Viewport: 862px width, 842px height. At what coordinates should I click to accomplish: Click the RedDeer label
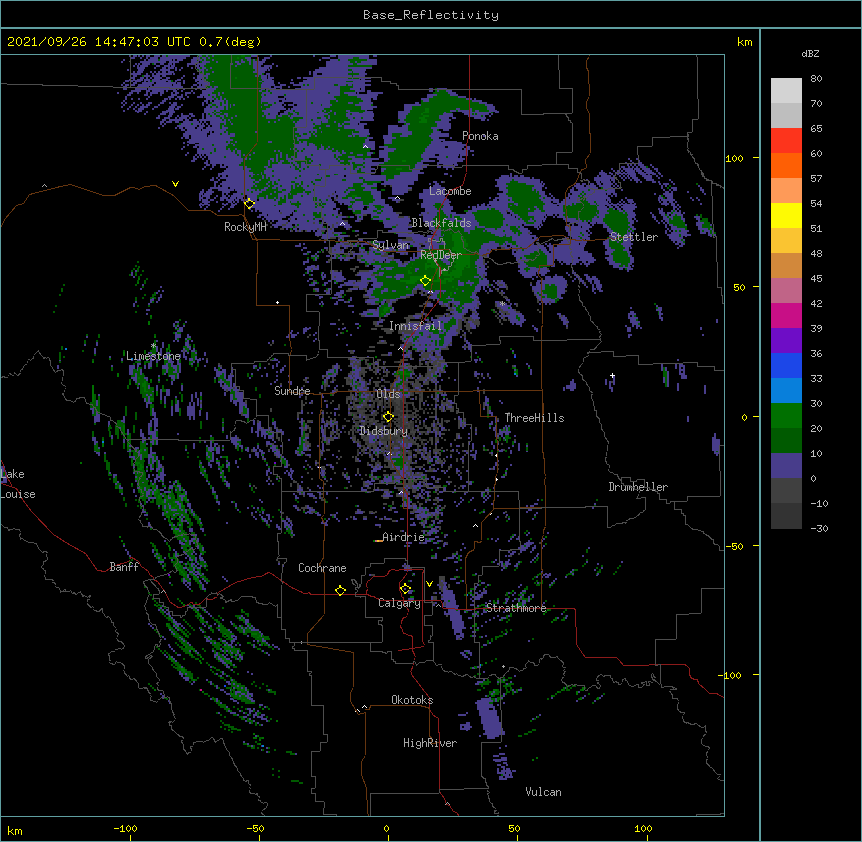[440, 255]
